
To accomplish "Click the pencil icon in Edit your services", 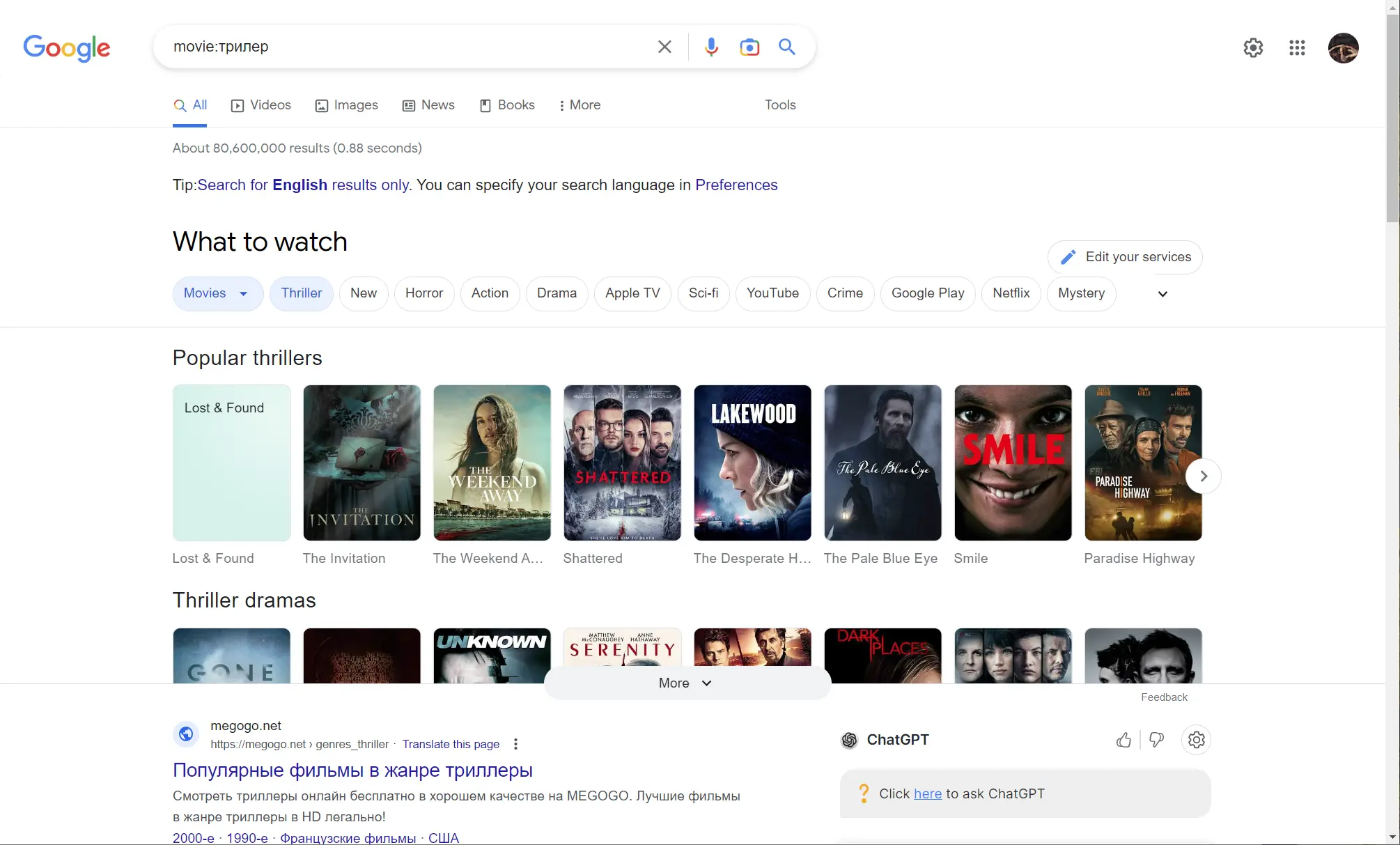I will coord(1068,257).
